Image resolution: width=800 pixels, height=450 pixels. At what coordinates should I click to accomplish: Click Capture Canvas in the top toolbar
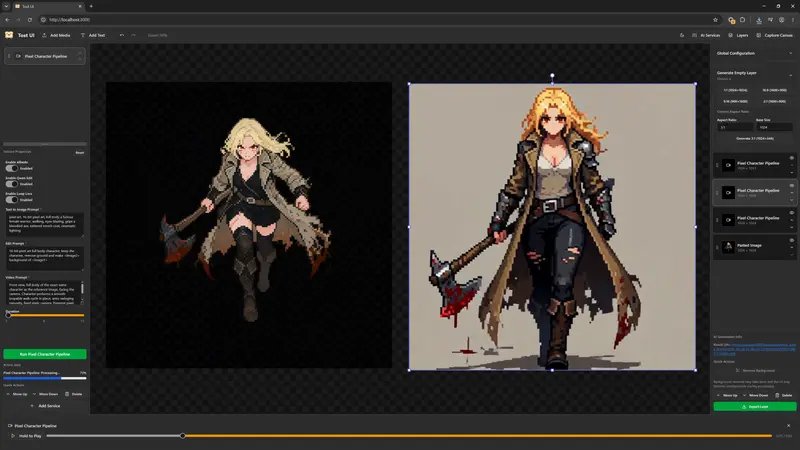774,35
